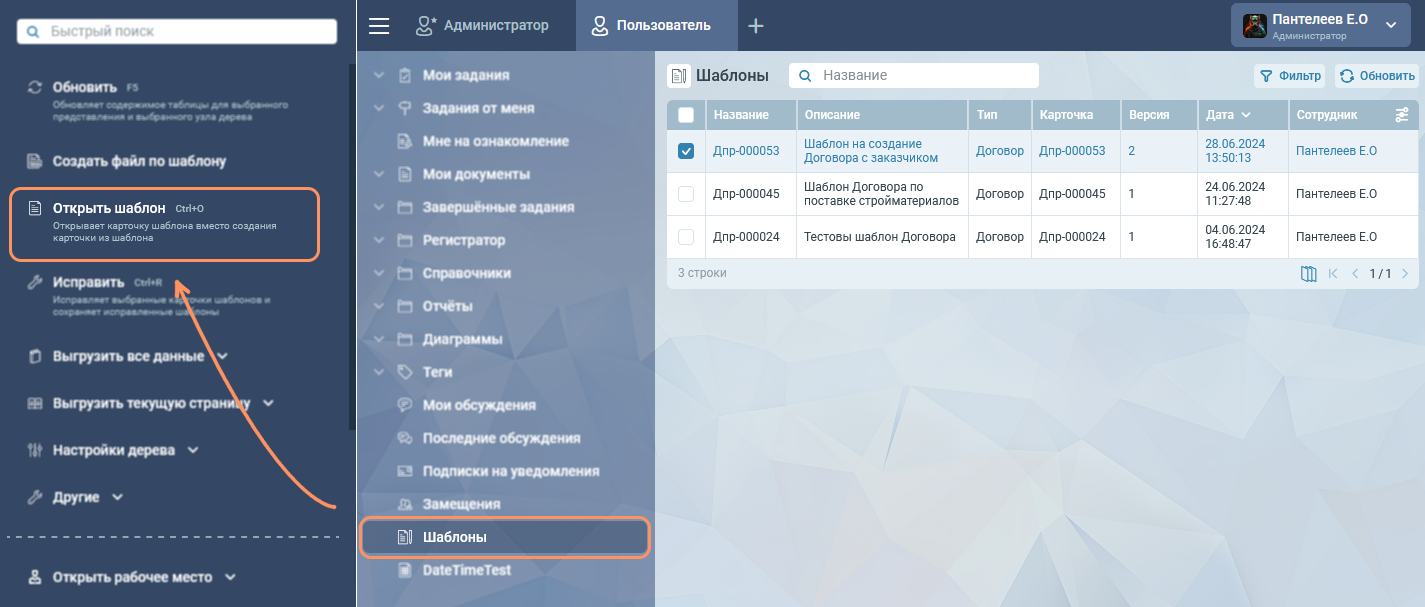Open the Пантелеев Е.О user dropdown
Image resolution: width=1425 pixels, height=607 pixels.
1390,25
